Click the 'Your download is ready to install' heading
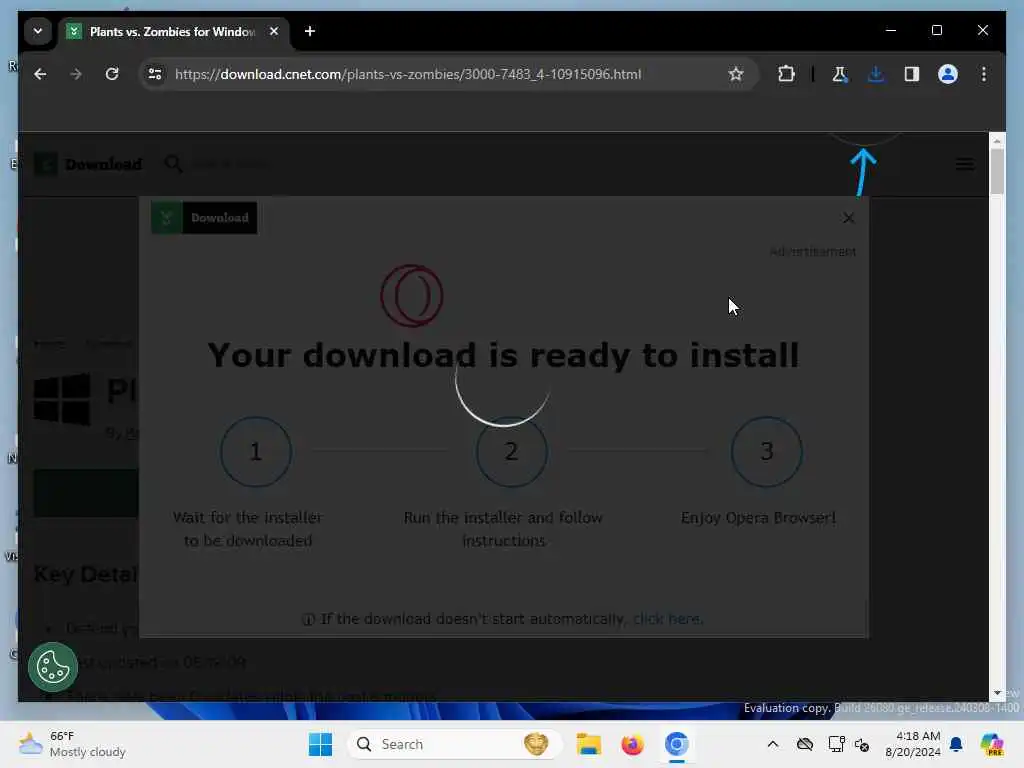Screen dimensions: 1024x768 (x=504, y=355)
